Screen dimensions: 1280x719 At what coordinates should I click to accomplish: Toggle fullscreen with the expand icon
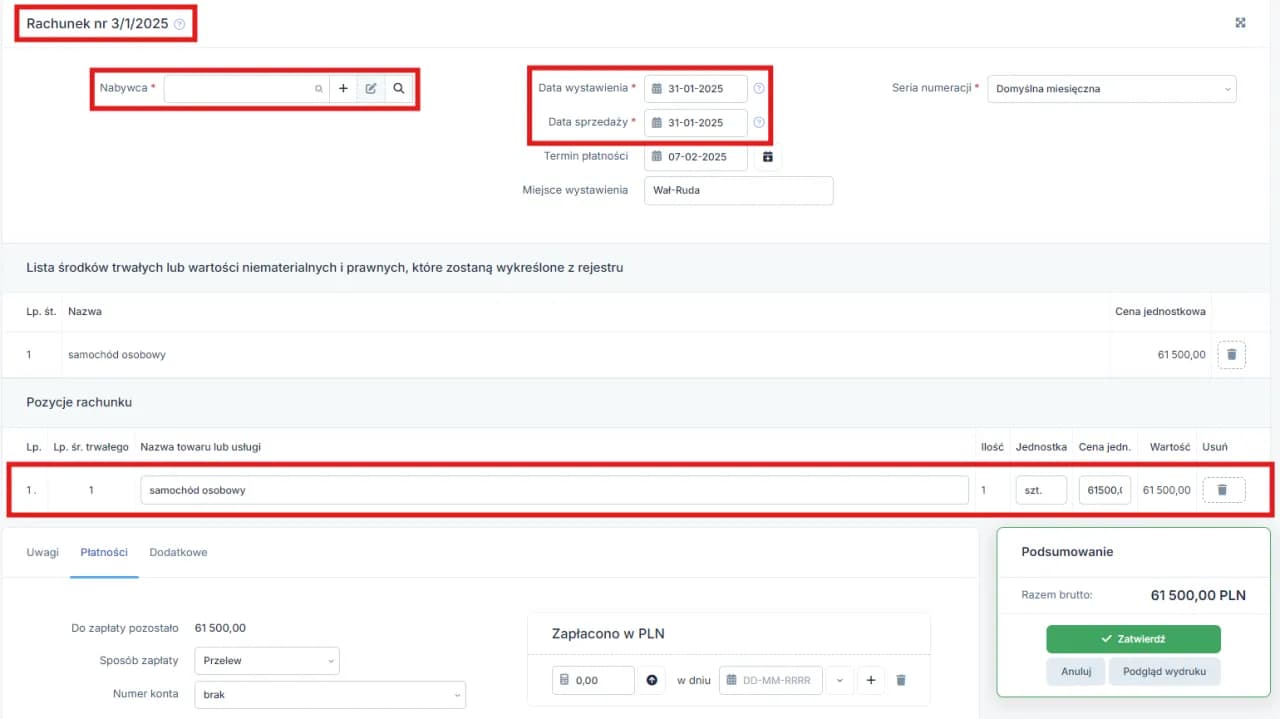tap(1240, 23)
